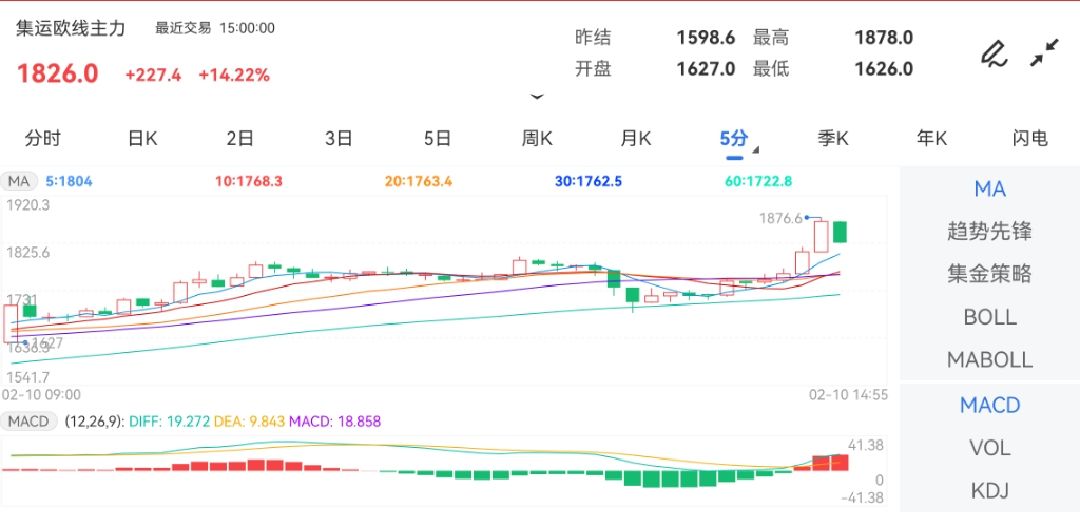Click the MA 5:1804 value
This screenshot has width=1080, height=512.
pyautogui.click(x=69, y=182)
